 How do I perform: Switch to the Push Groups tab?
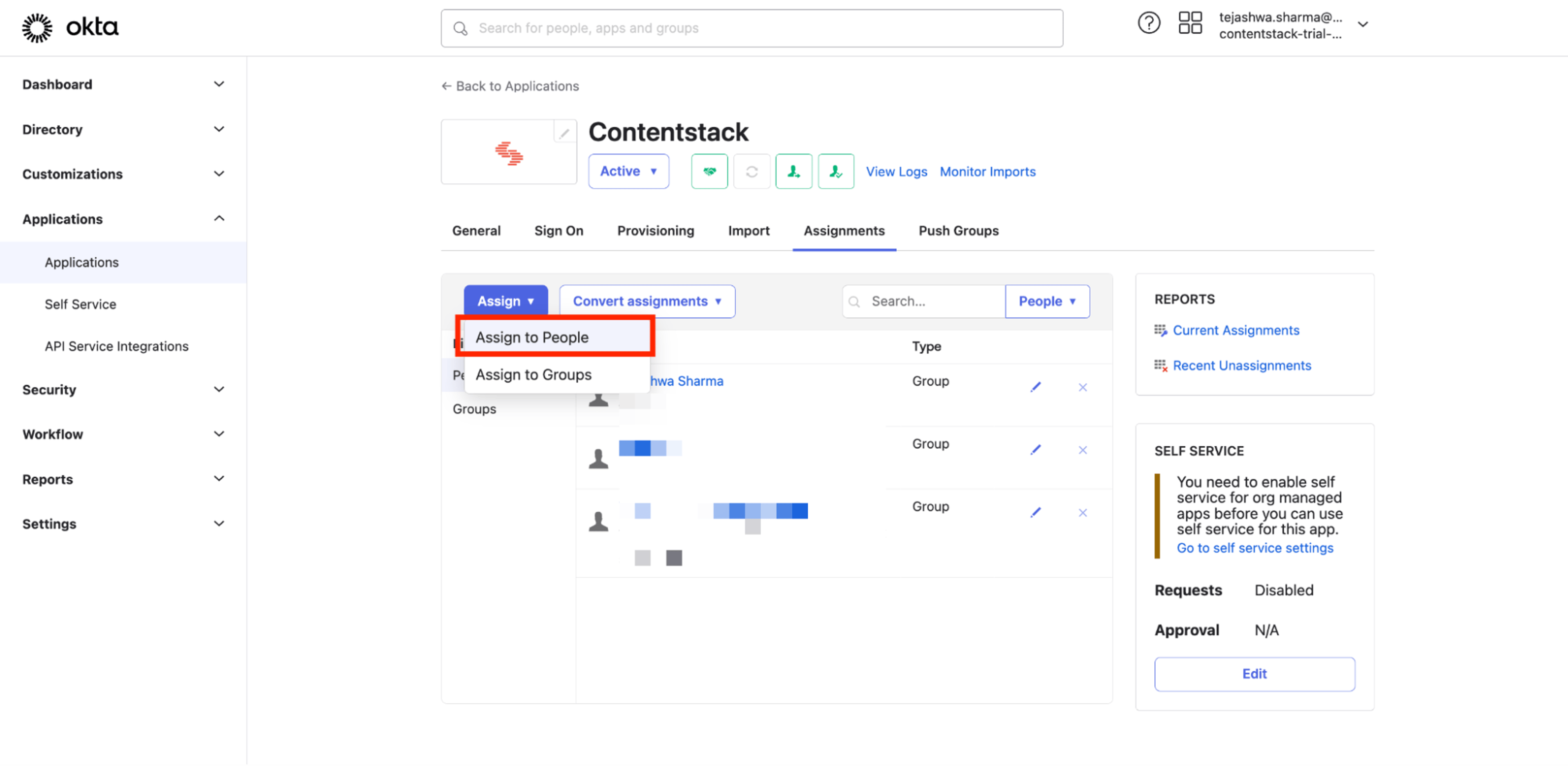[x=959, y=231]
